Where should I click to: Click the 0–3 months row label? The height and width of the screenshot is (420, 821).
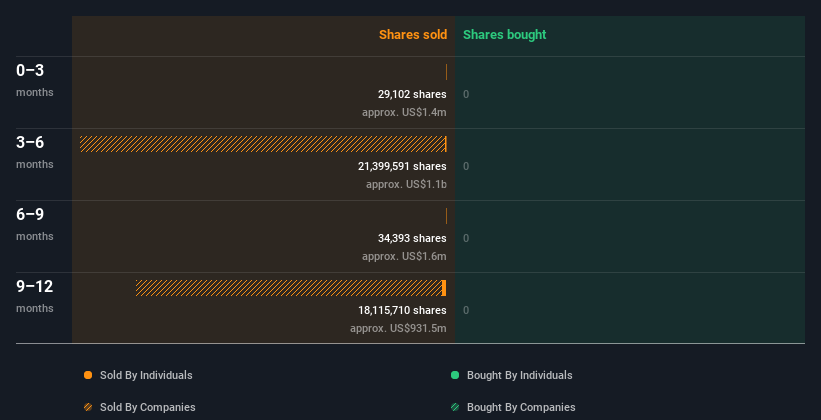point(35,80)
